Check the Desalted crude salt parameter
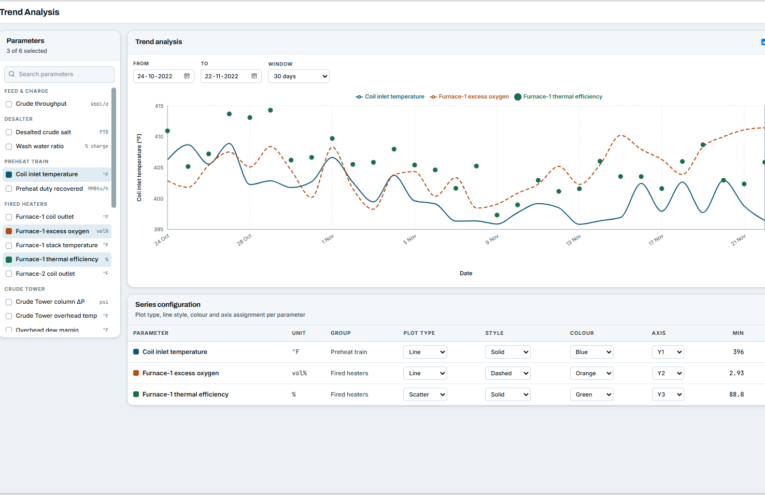Viewport: 765px width, 495px height. point(9,132)
